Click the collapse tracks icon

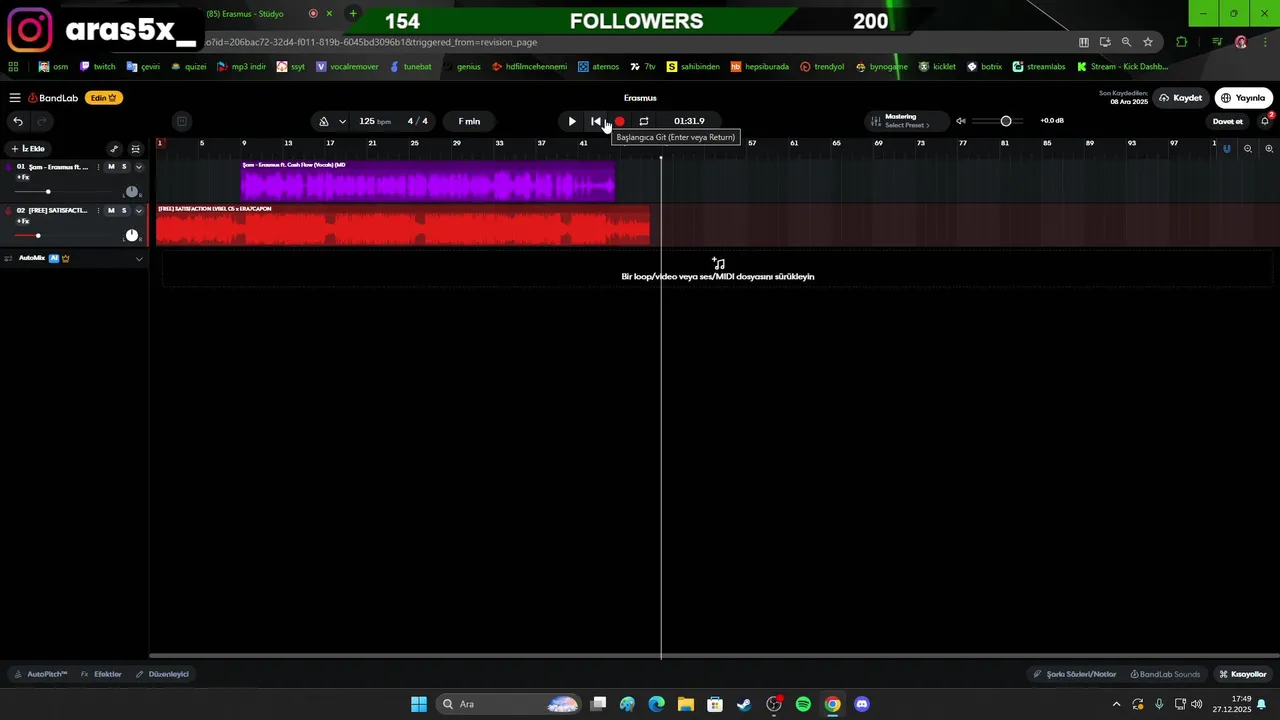(x=135, y=148)
